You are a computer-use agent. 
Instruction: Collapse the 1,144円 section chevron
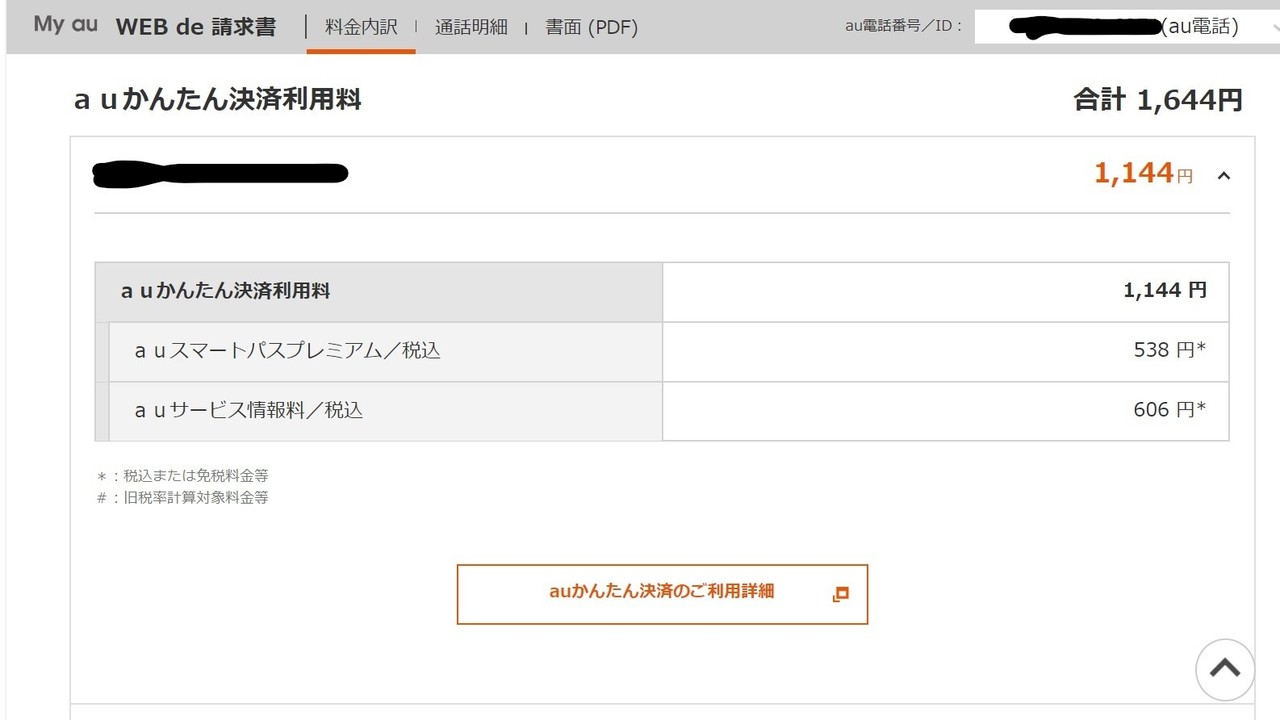[x=1224, y=176]
